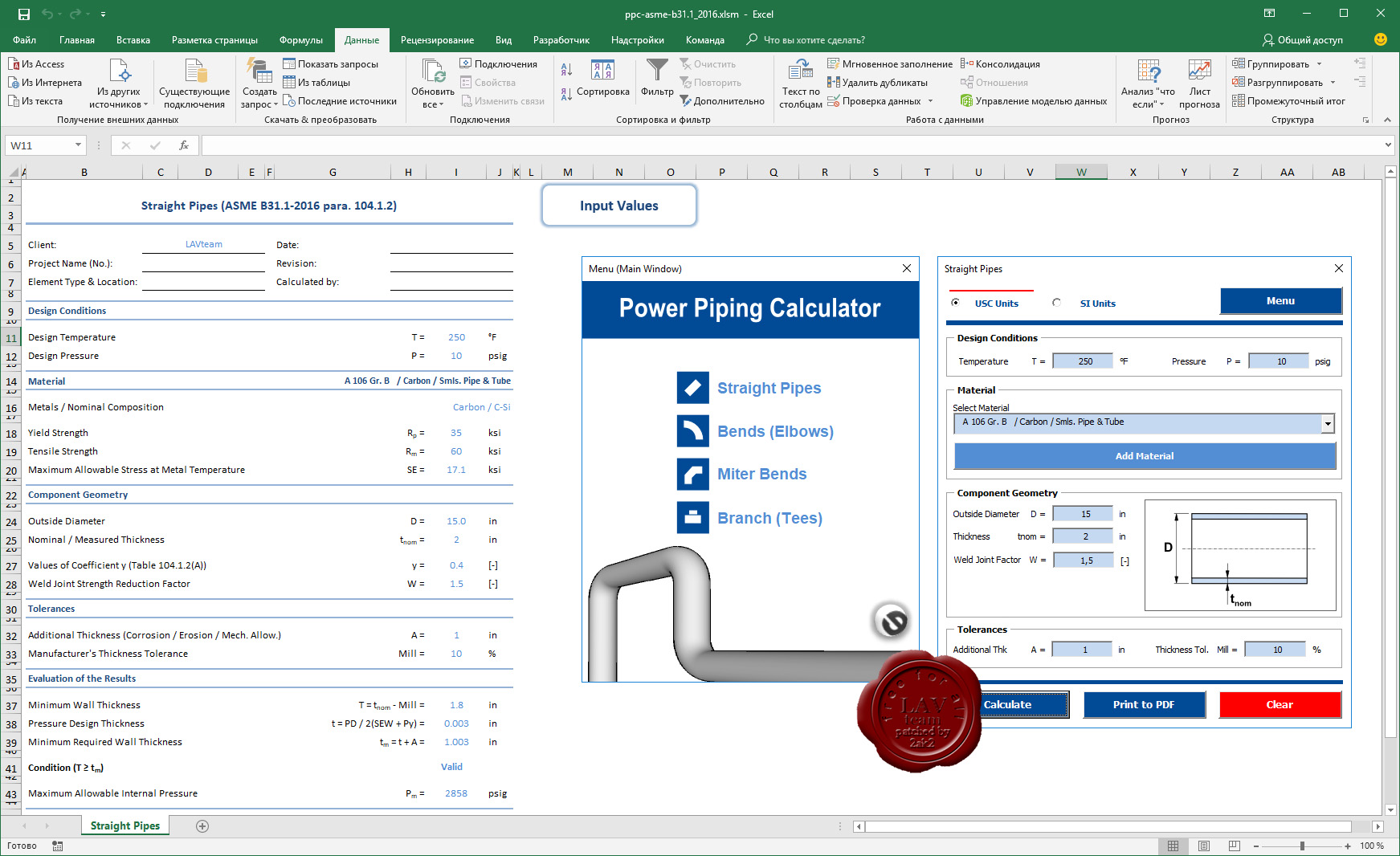Click Subtotal (Промежуточный итог) icon
This screenshot has height=856, width=1400.
tap(1239, 101)
